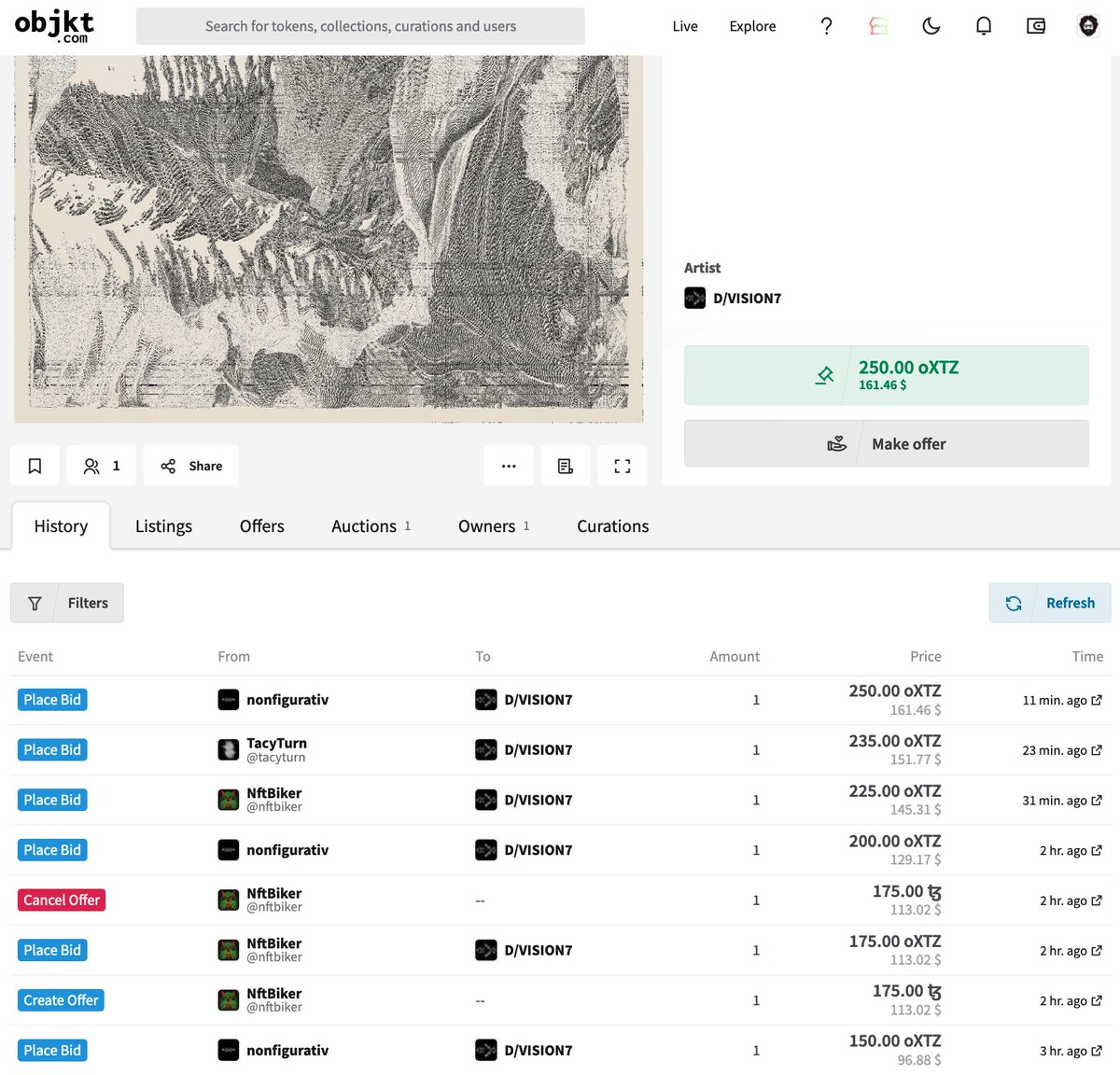This screenshot has width=1120, height=1075.
Task: Share this token
Action: pyautogui.click(x=190, y=466)
